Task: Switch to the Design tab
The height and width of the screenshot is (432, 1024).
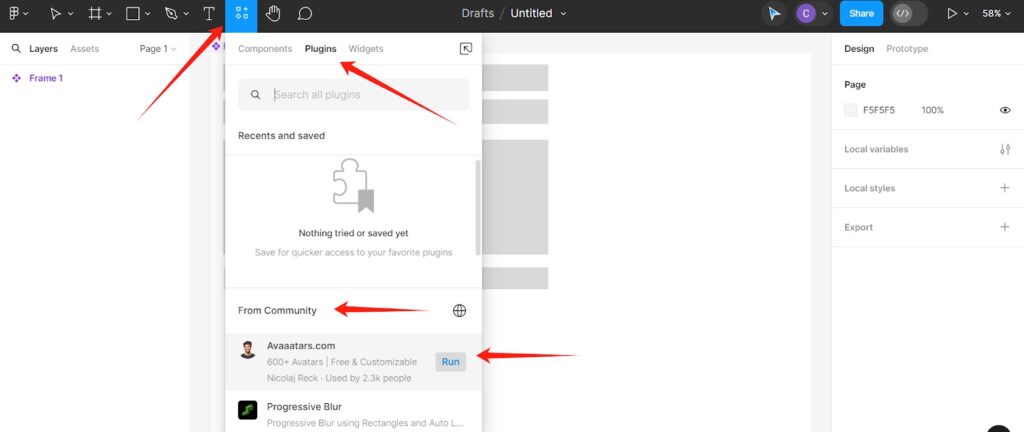Action: click(x=859, y=49)
